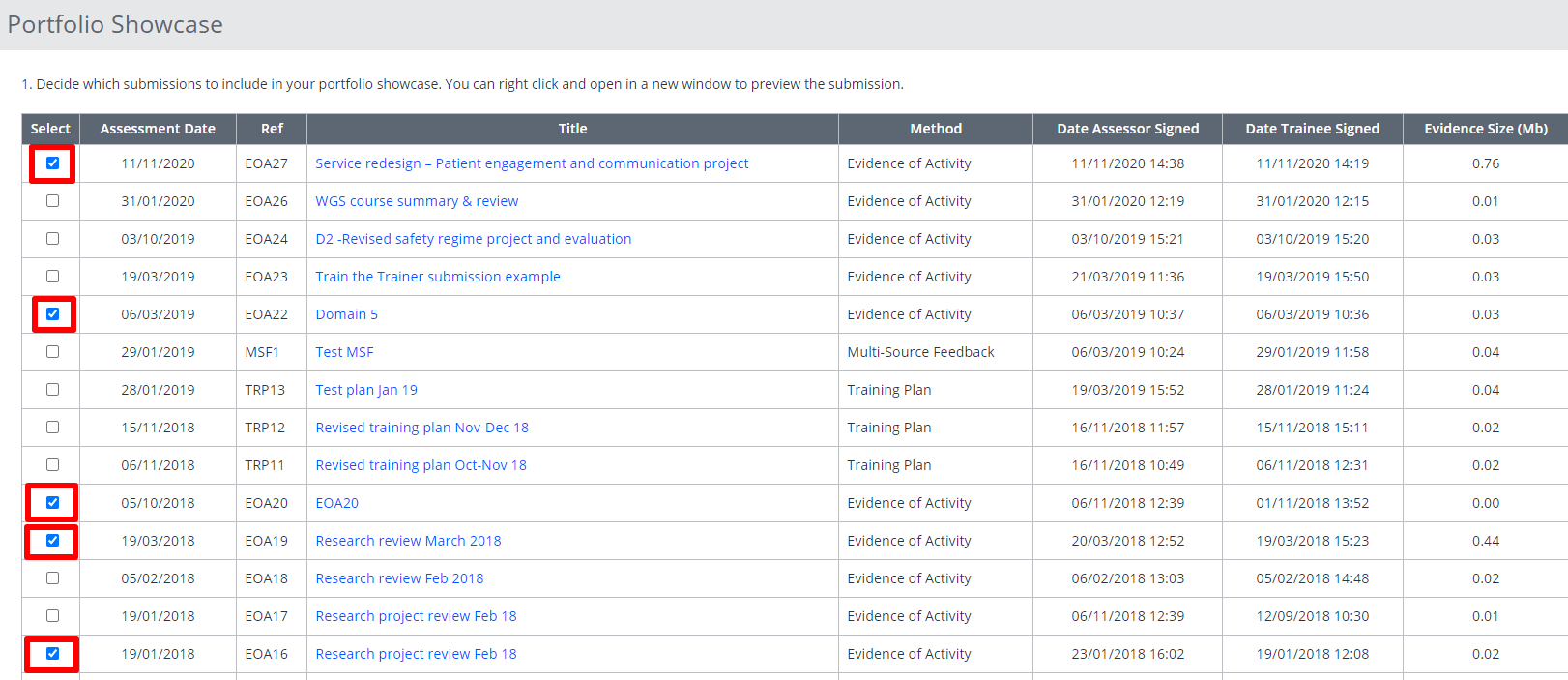Click Date Assessor Signed column header
This screenshot has width=1568, height=680.
coord(1127,129)
